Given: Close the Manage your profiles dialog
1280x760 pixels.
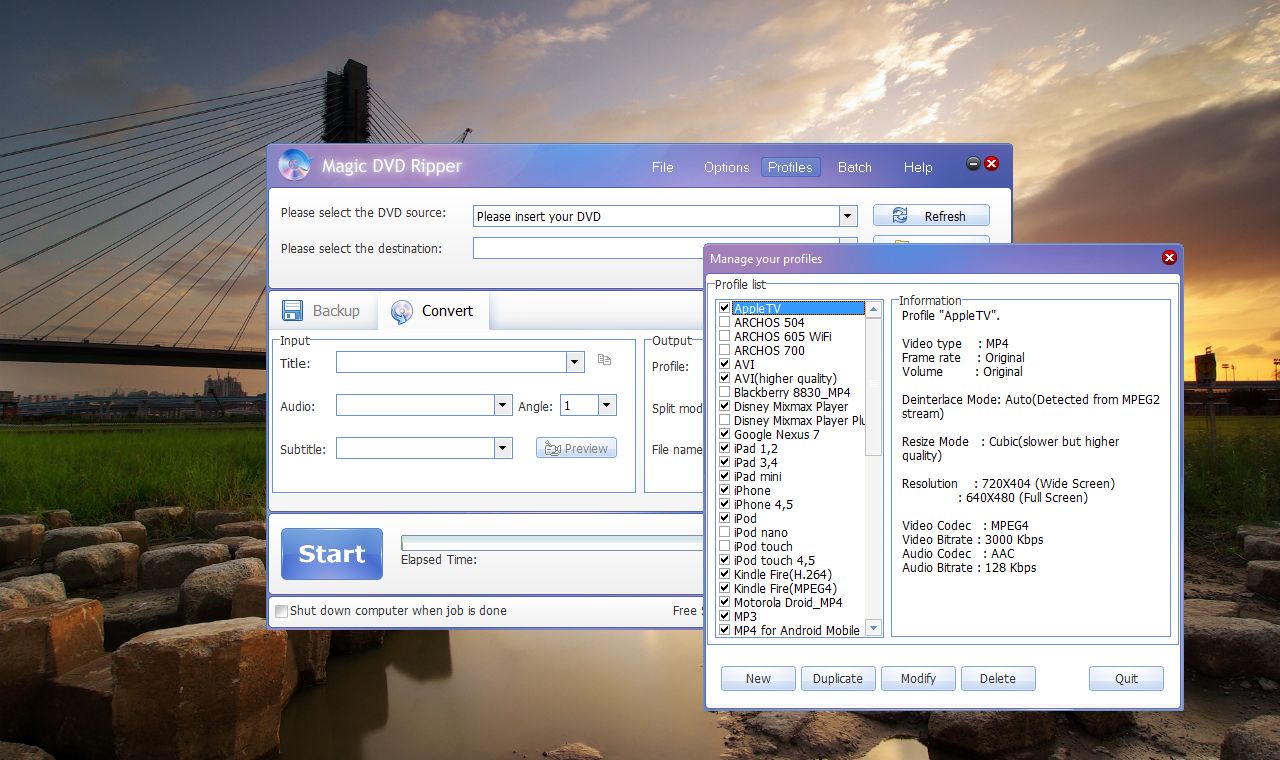Looking at the screenshot, I should [x=1169, y=258].
